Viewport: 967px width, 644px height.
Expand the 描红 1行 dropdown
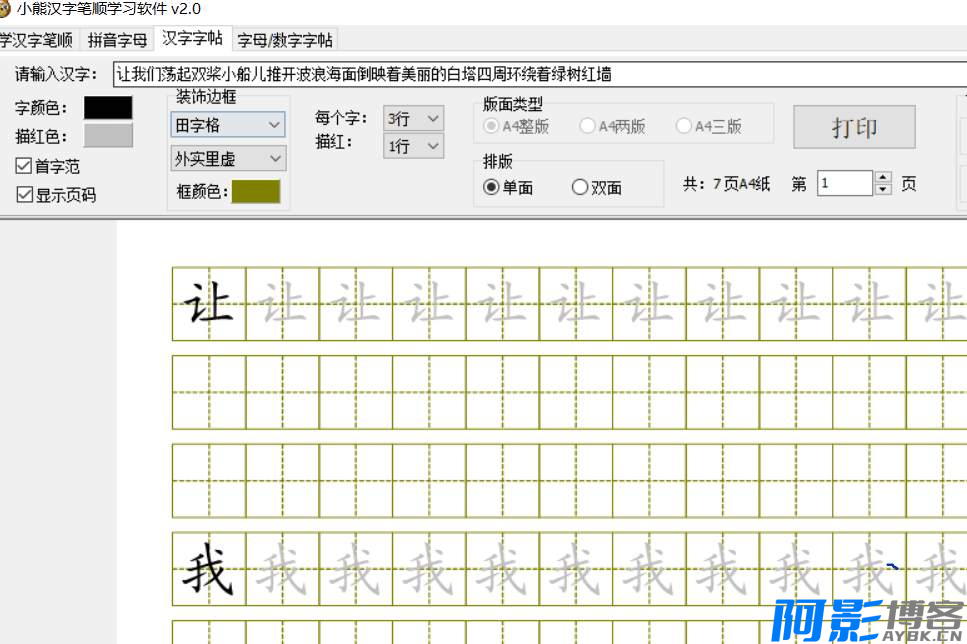pyautogui.click(x=413, y=146)
